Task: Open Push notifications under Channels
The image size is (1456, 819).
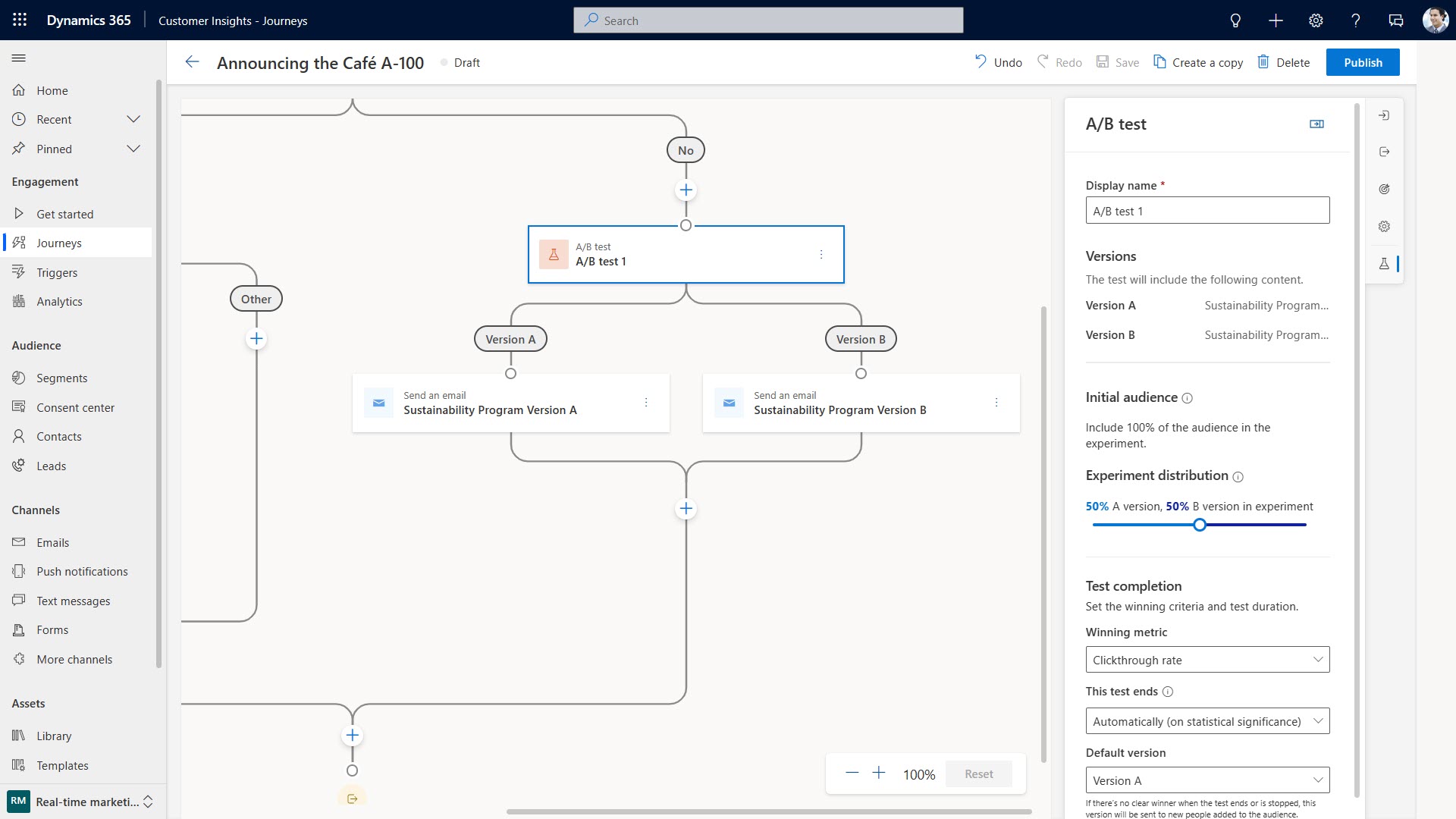Action: [83, 571]
